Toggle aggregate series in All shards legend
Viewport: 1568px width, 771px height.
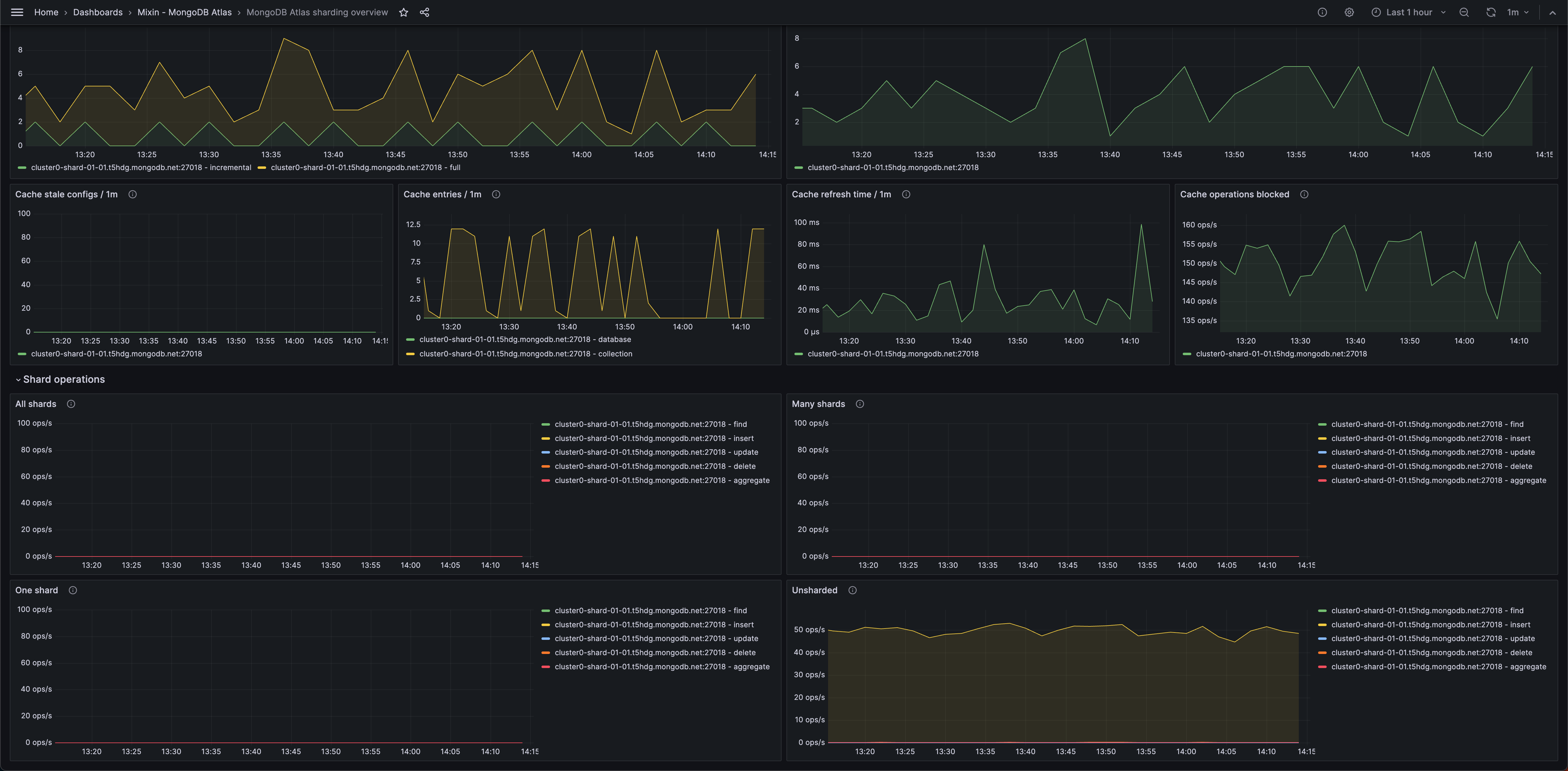pos(661,480)
